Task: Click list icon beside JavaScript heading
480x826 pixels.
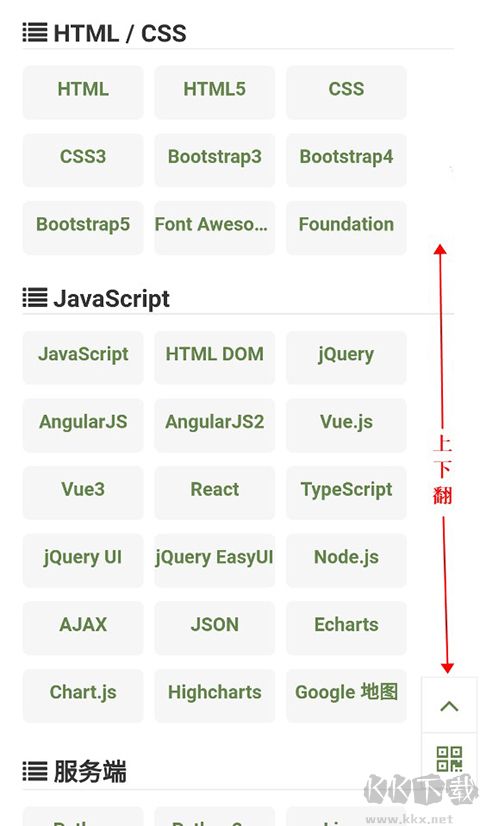Action: 35,298
